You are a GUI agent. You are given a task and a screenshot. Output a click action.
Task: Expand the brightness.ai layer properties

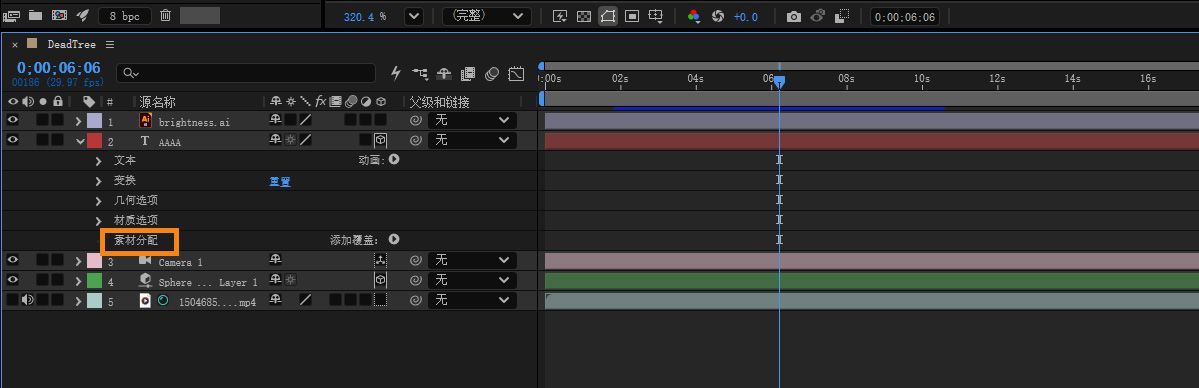tap(78, 121)
